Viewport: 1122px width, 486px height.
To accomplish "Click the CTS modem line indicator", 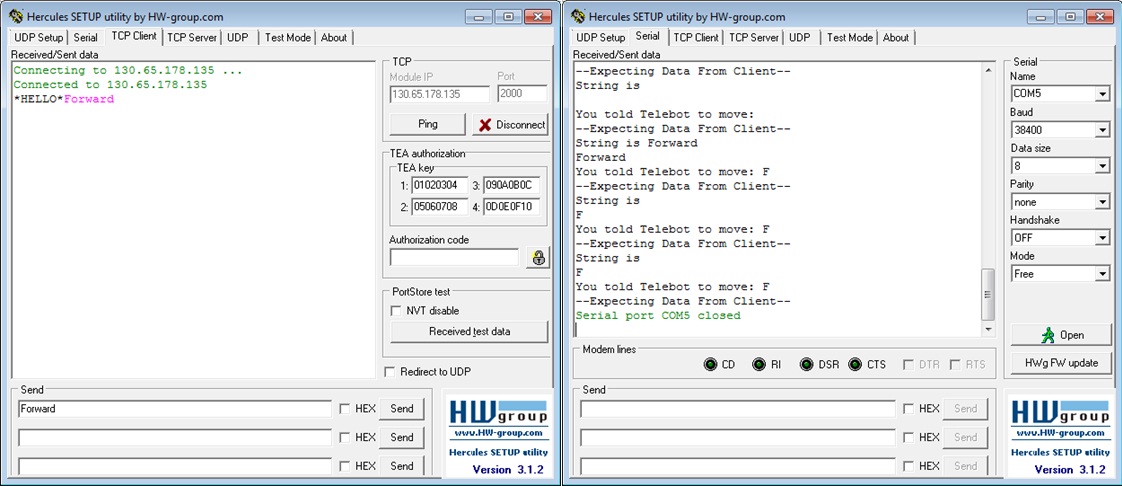I will pos(855,364).
